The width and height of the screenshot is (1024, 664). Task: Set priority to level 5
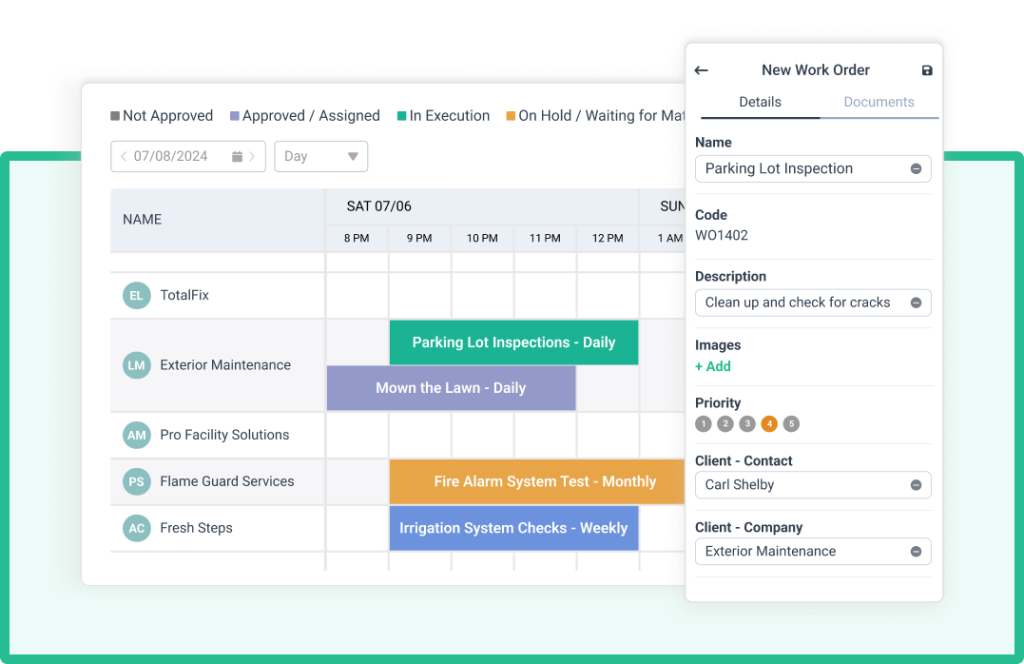click(x=791, y=423)
